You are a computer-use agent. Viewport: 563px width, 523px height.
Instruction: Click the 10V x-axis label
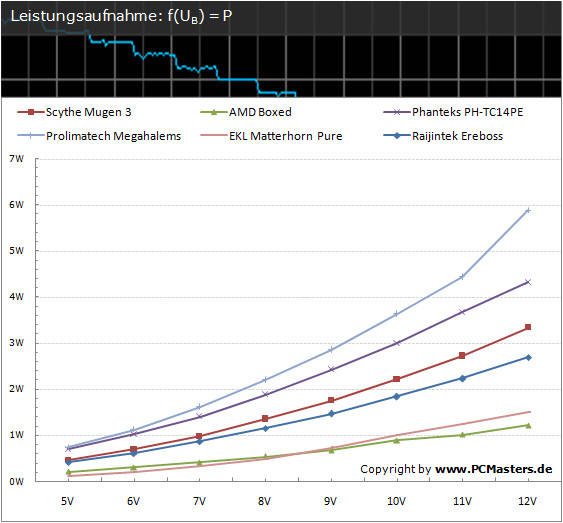(396, 501)
